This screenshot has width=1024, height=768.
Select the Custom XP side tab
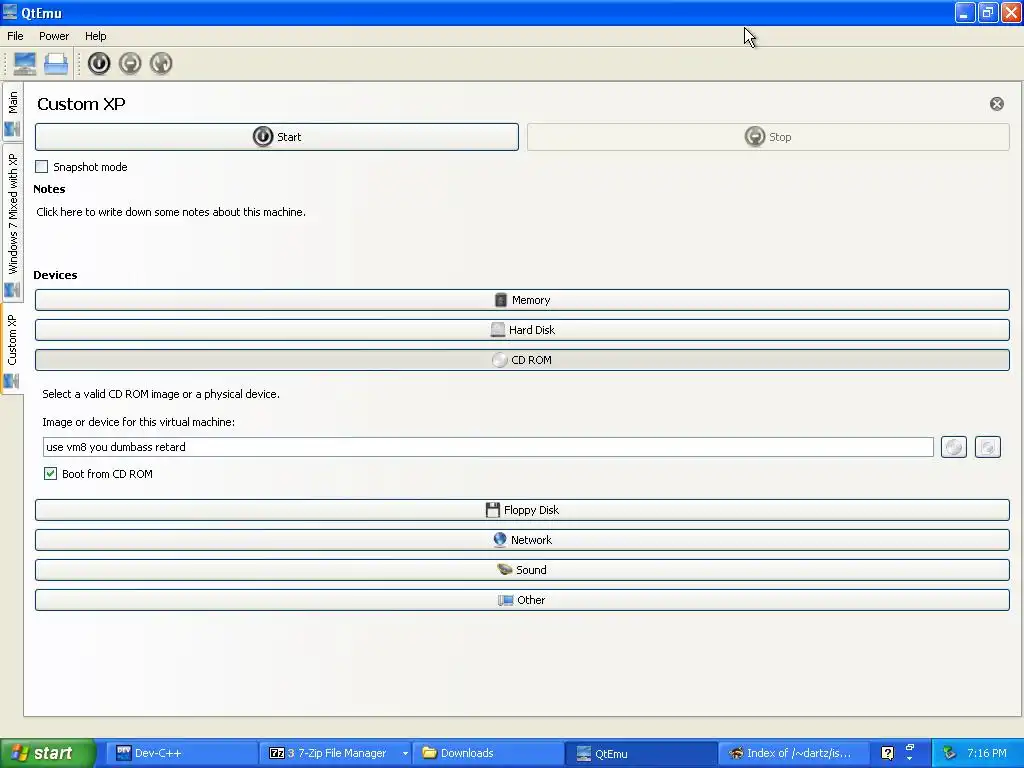point(12,349)
